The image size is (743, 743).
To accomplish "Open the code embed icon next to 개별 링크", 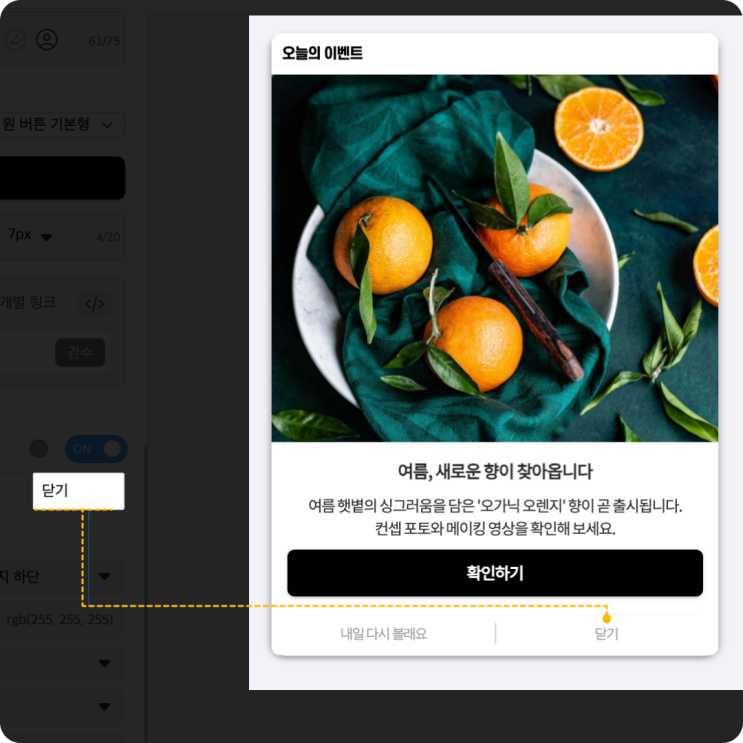I will click(95, 303).
